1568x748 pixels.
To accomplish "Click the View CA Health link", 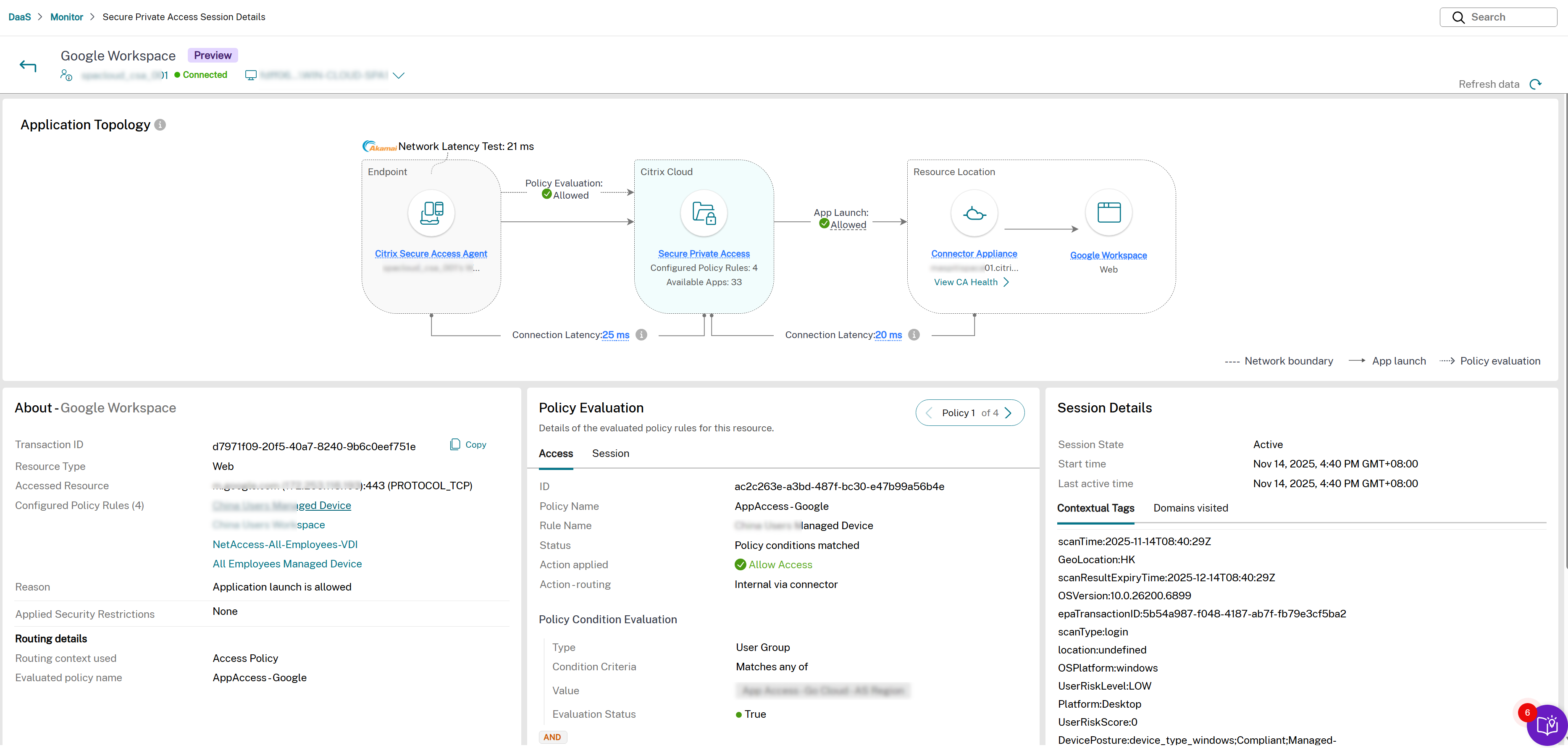I will 972,282.
